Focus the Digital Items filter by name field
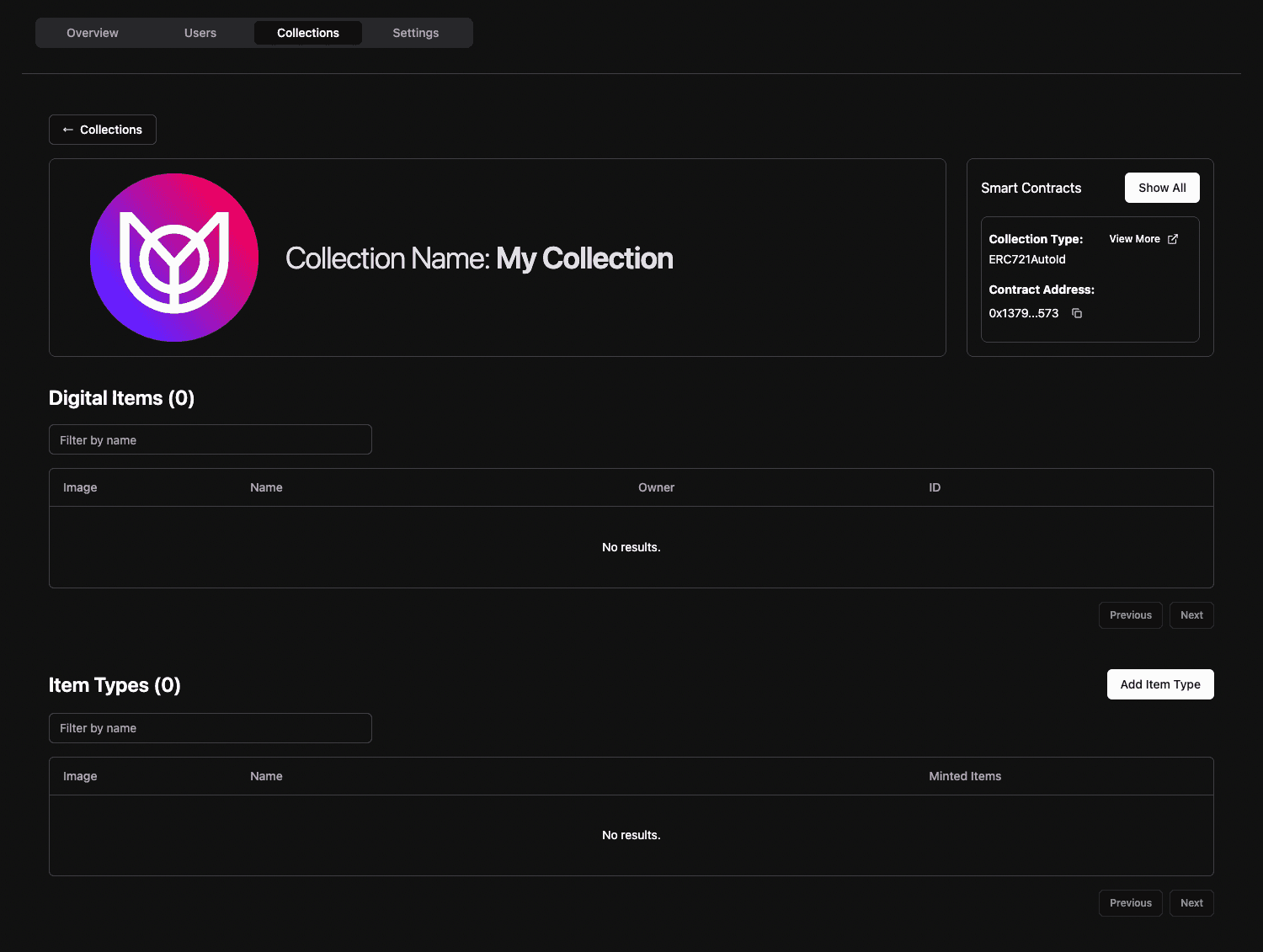The height and width of the screenshot is (952, 1263). click(210, 440)
